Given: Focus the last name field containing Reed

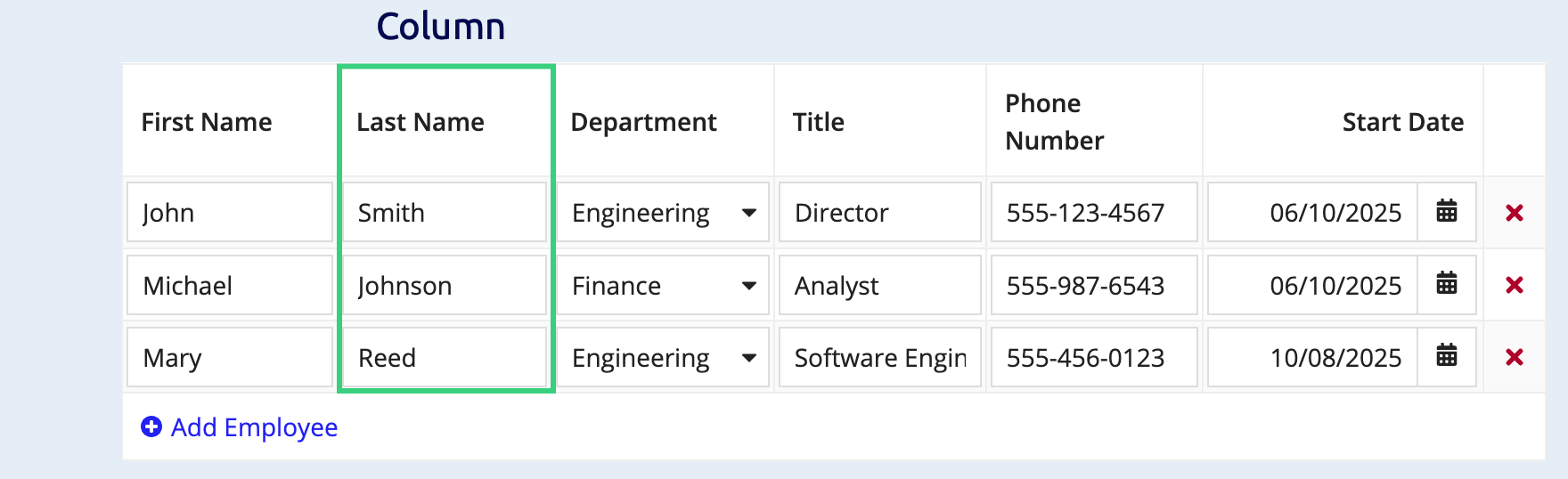Looking at the screenshot, I should click(x=445, y=357).
